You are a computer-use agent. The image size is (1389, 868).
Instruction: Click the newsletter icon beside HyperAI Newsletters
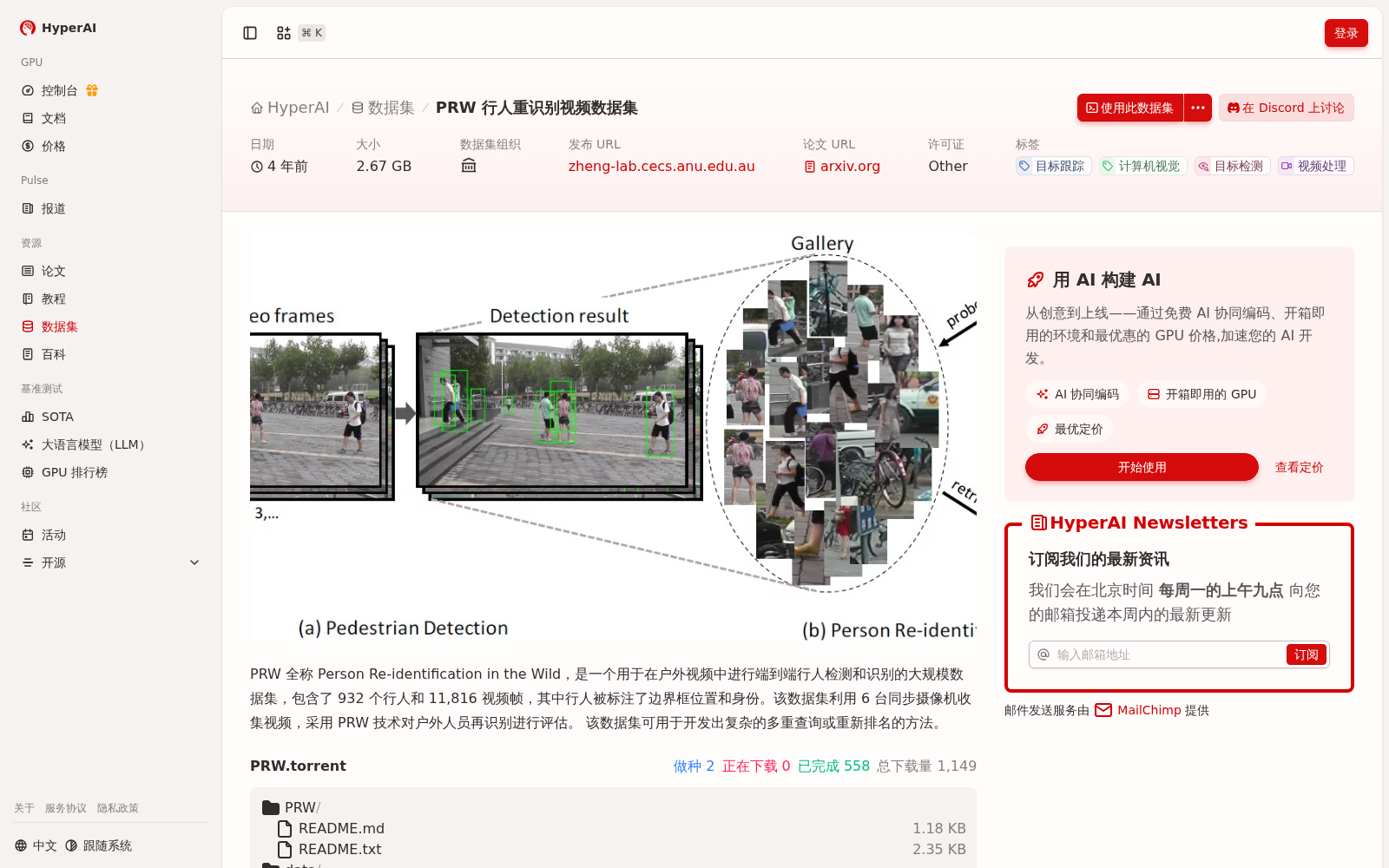point(1038,523)
